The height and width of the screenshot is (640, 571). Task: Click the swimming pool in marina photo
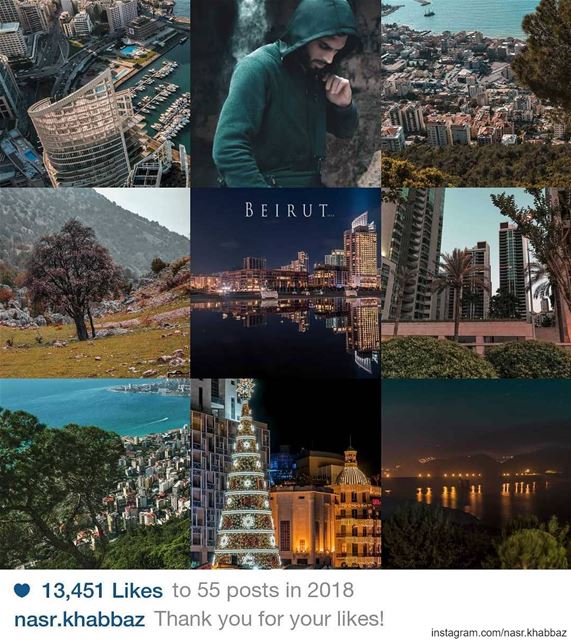130,51
